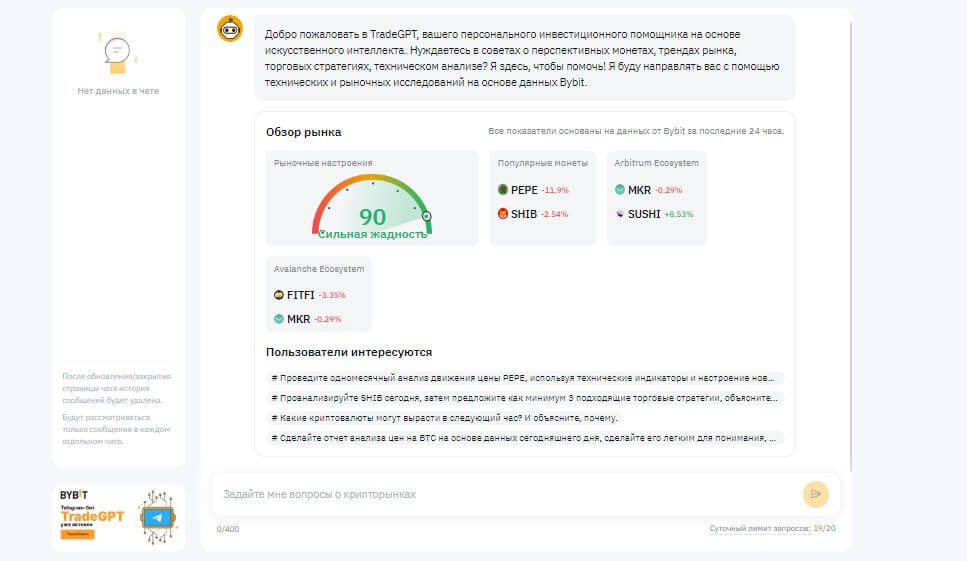
Task: Click the chat area vertical scrollbar
Action: pos(852,240)
